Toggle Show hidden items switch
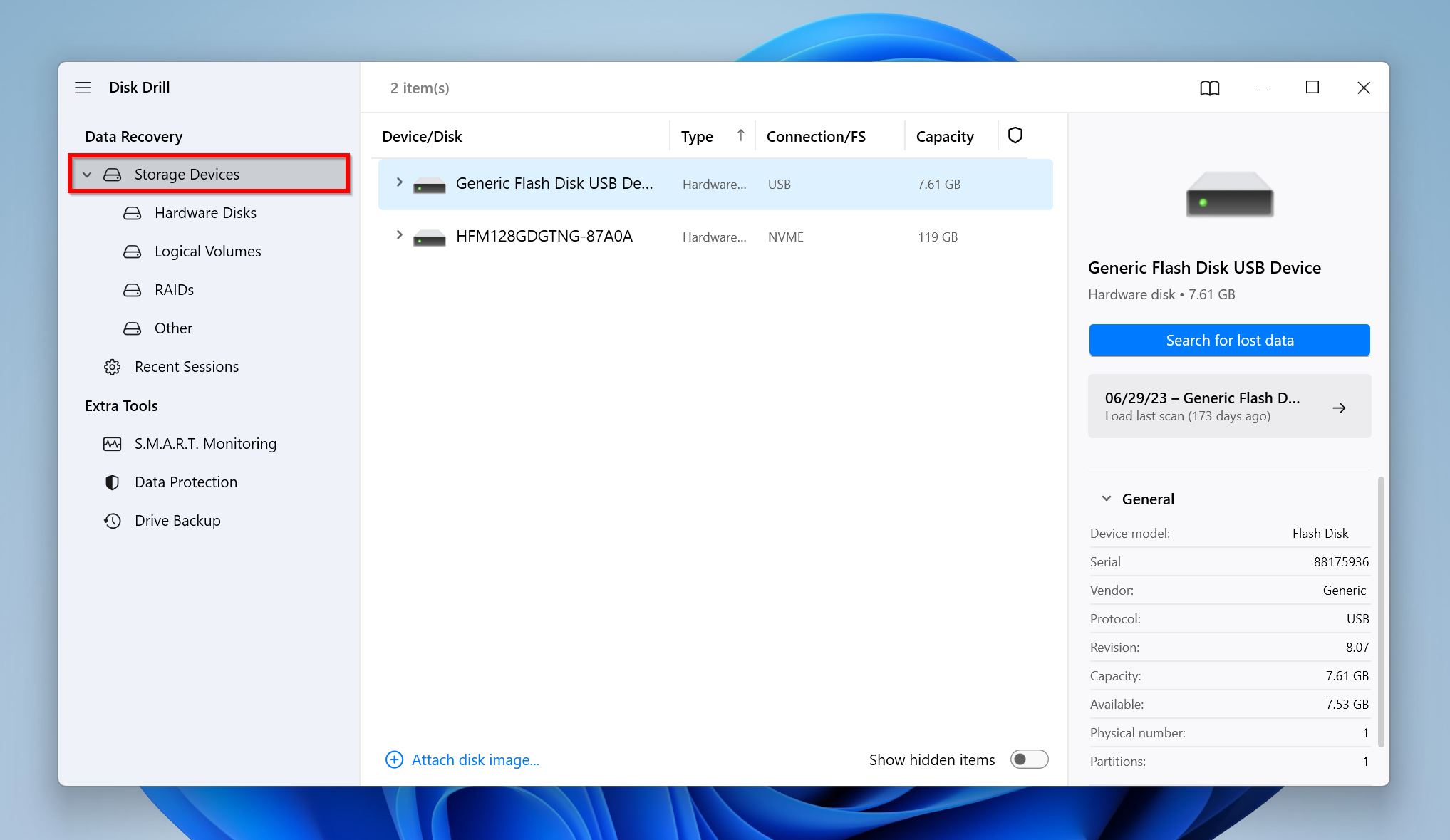This screenshot has height=840, width=1450. 1029,759
